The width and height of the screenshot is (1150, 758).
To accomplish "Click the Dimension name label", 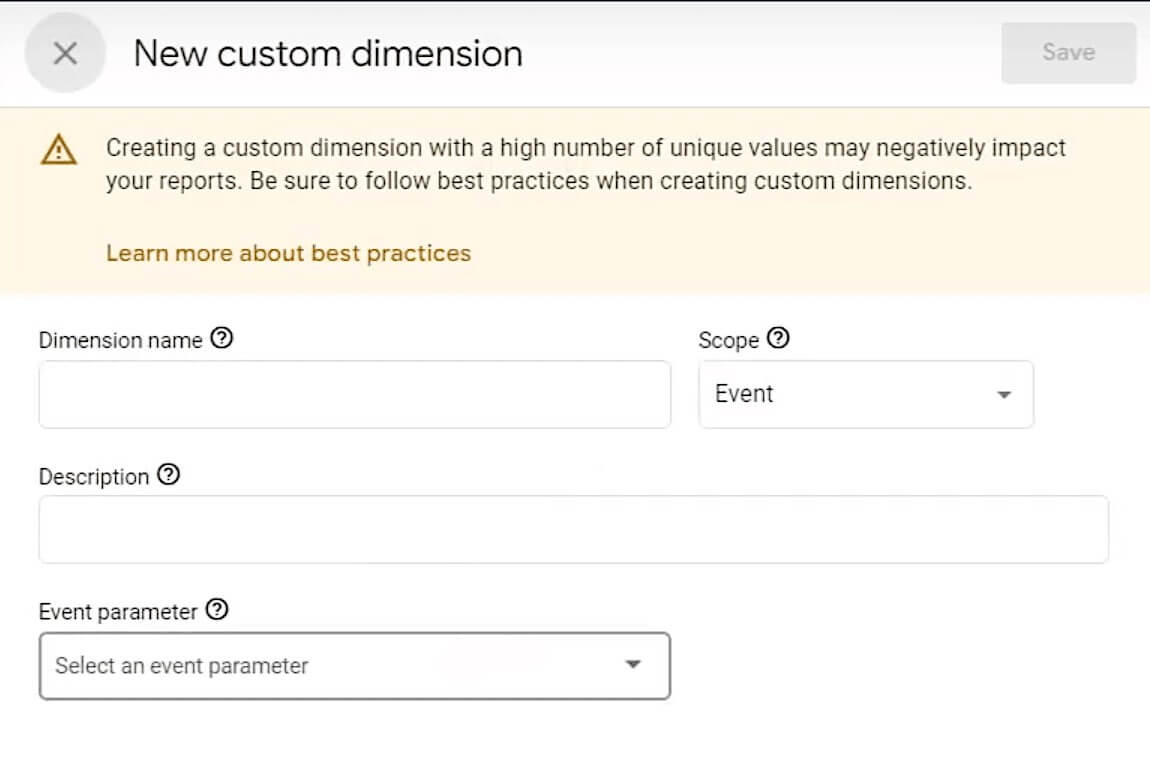I will coord(120,339).
